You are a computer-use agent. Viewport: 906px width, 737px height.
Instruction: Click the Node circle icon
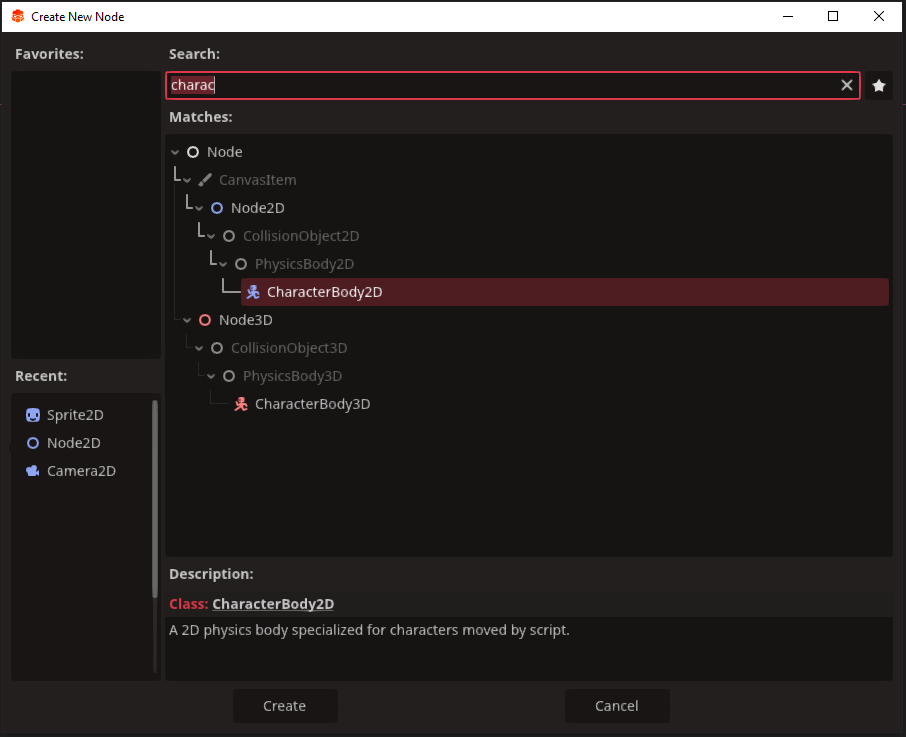(x=193, y=152)
